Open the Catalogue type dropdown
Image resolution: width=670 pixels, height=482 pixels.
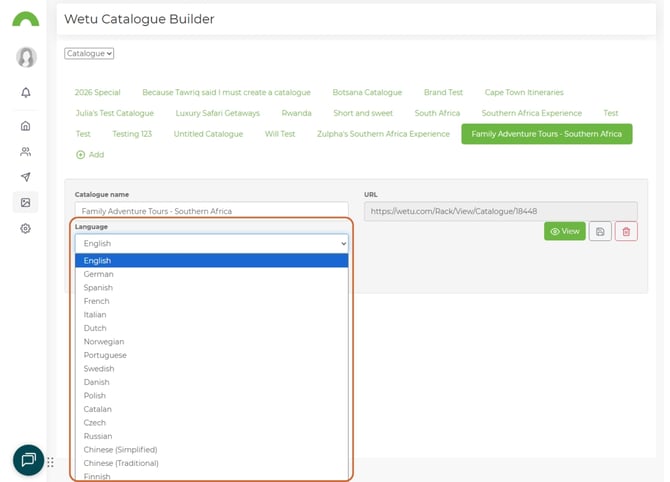coord(89,53)
